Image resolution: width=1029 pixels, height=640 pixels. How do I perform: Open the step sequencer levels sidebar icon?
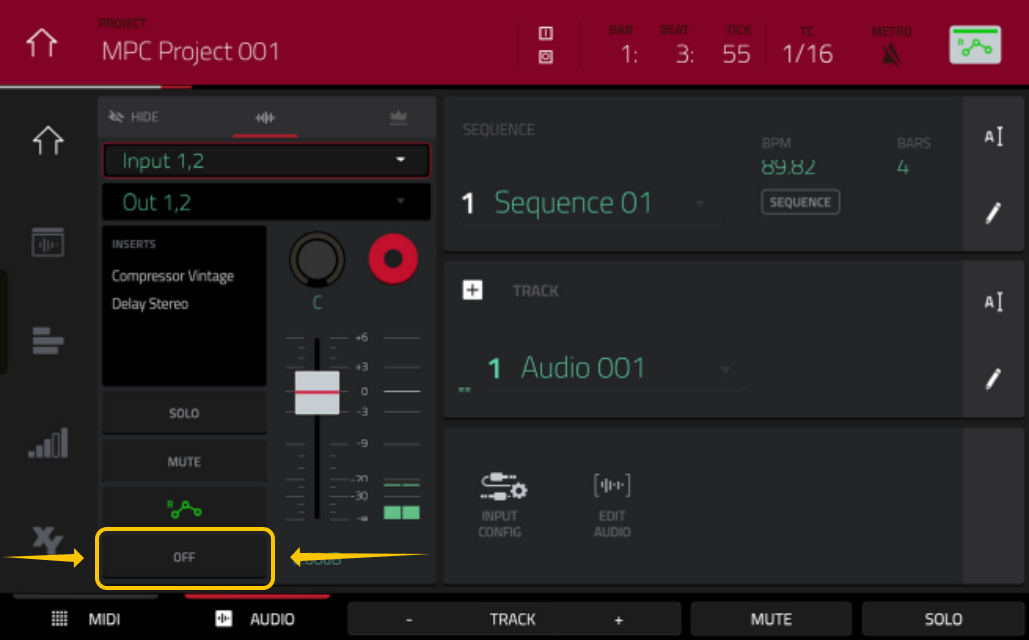(x=48, y=442)
